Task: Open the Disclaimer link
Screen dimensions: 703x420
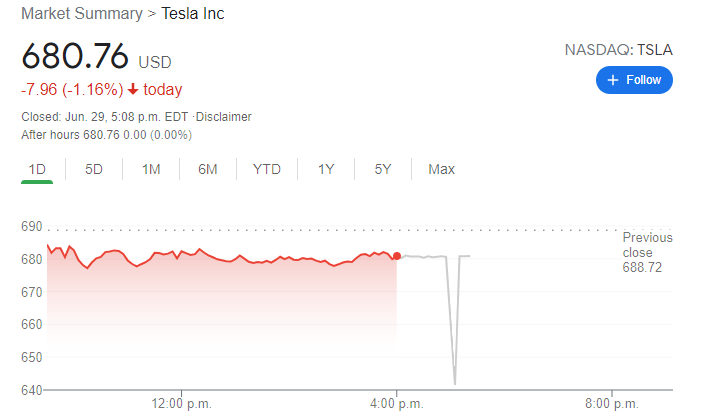Action: (x=225, y=116)
